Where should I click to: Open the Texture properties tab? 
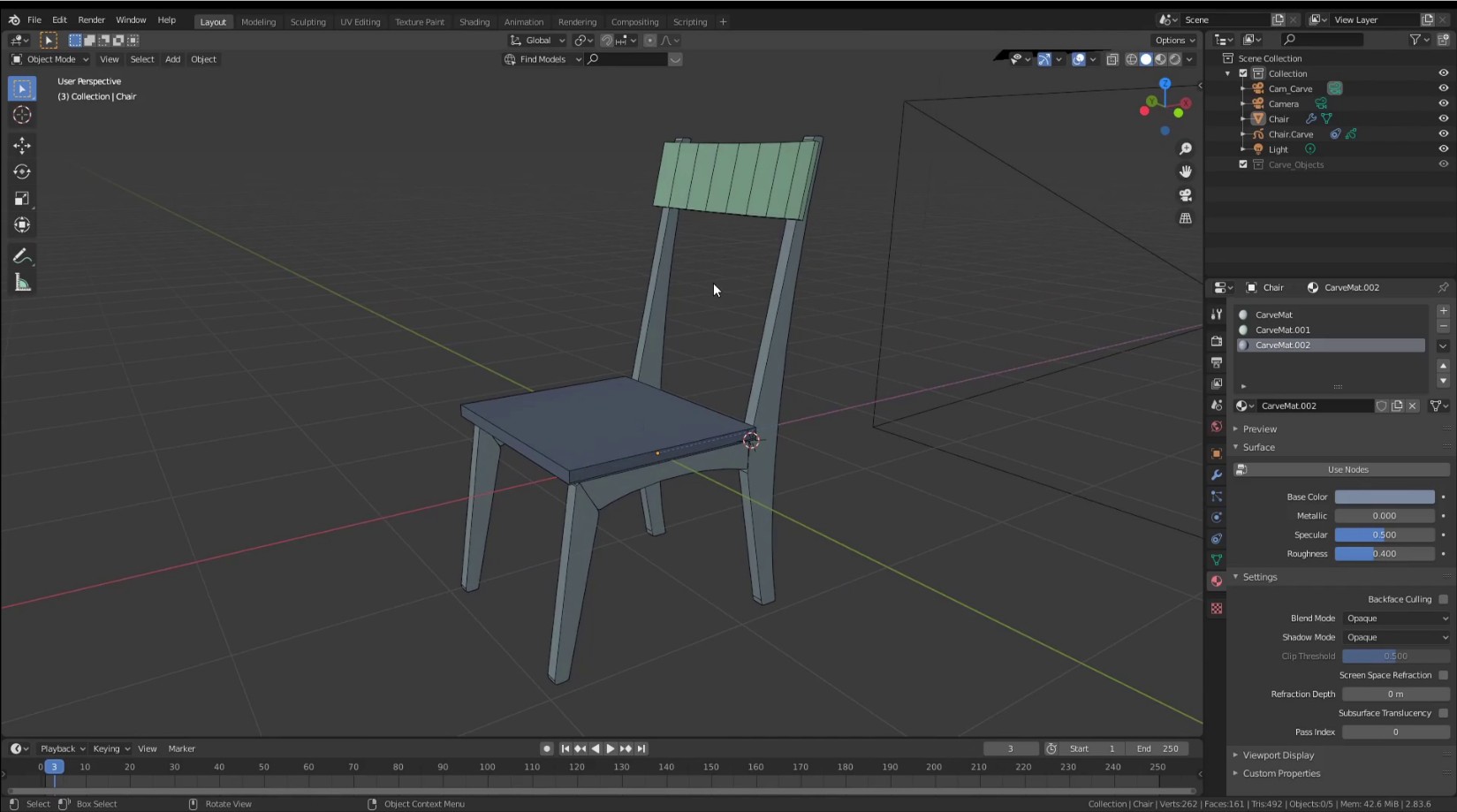click(1217, 609)
